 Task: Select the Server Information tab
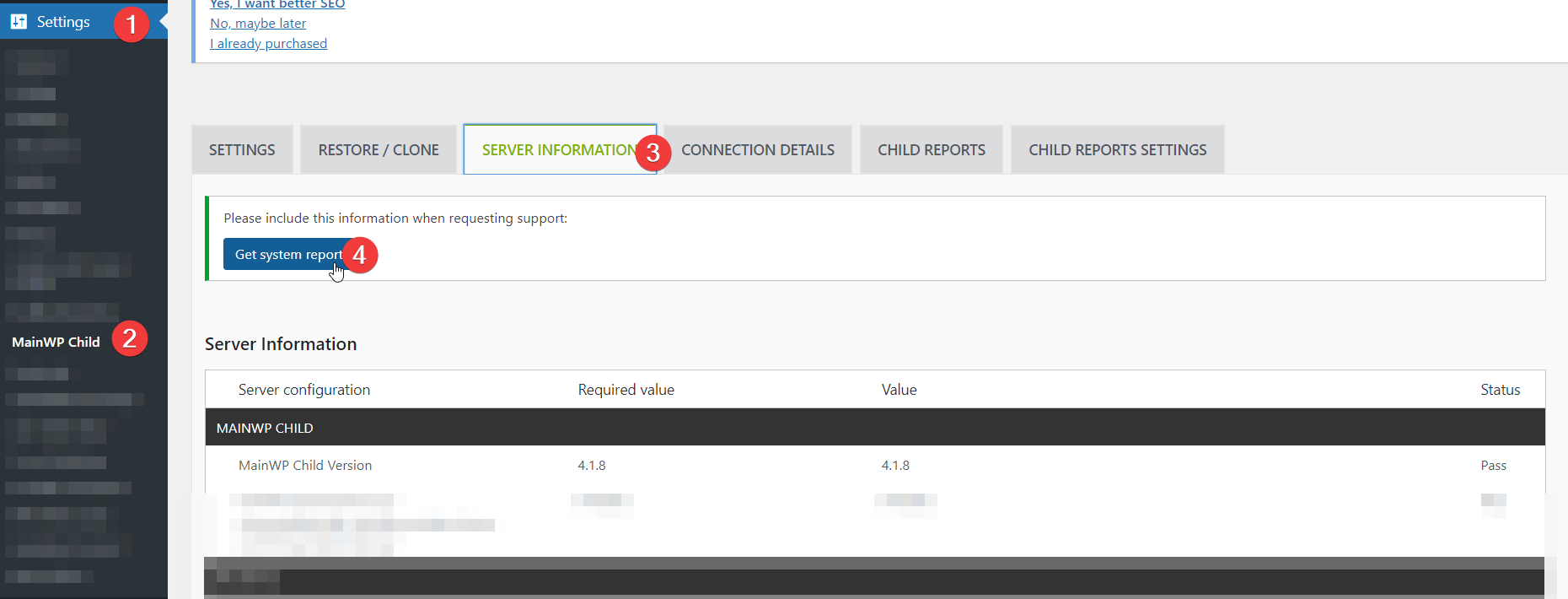click(560, 149)
